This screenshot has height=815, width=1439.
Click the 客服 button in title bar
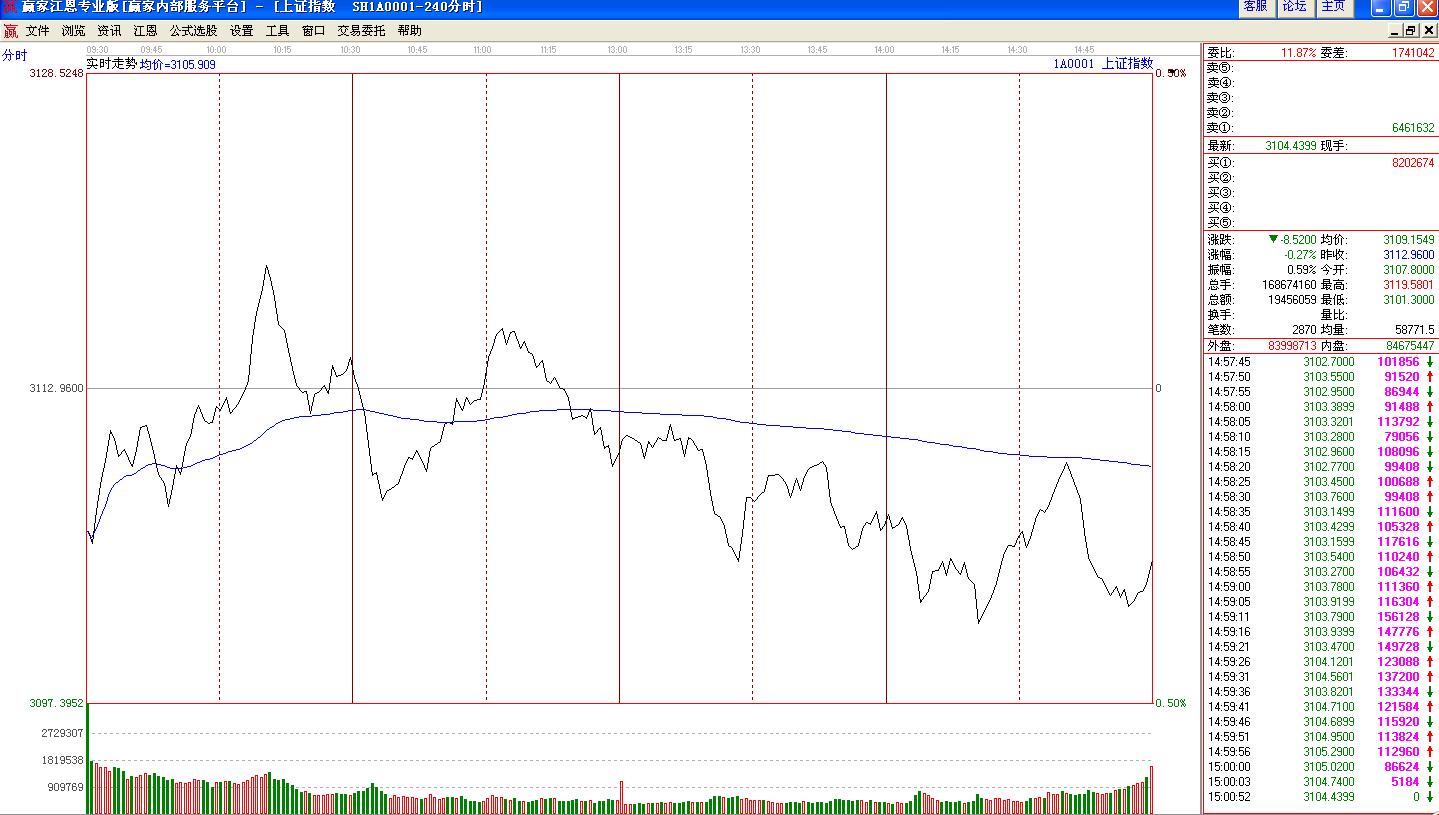1255,7
